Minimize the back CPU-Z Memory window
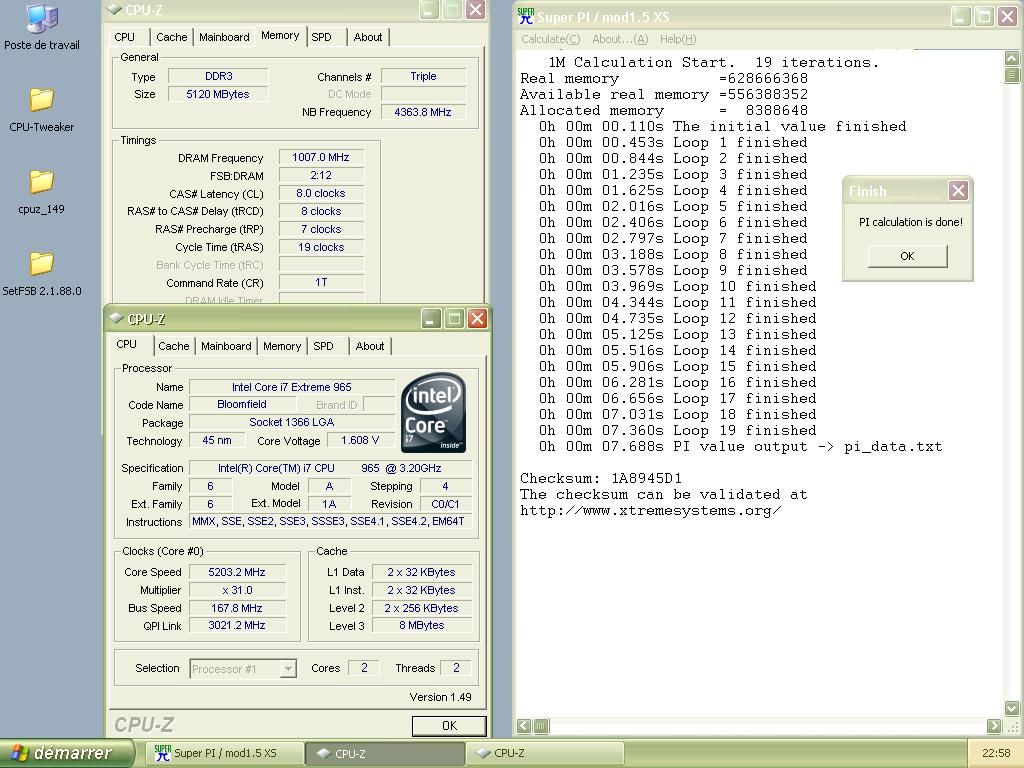The height and width of the screenshot is (768, 1024). [429, 10]
